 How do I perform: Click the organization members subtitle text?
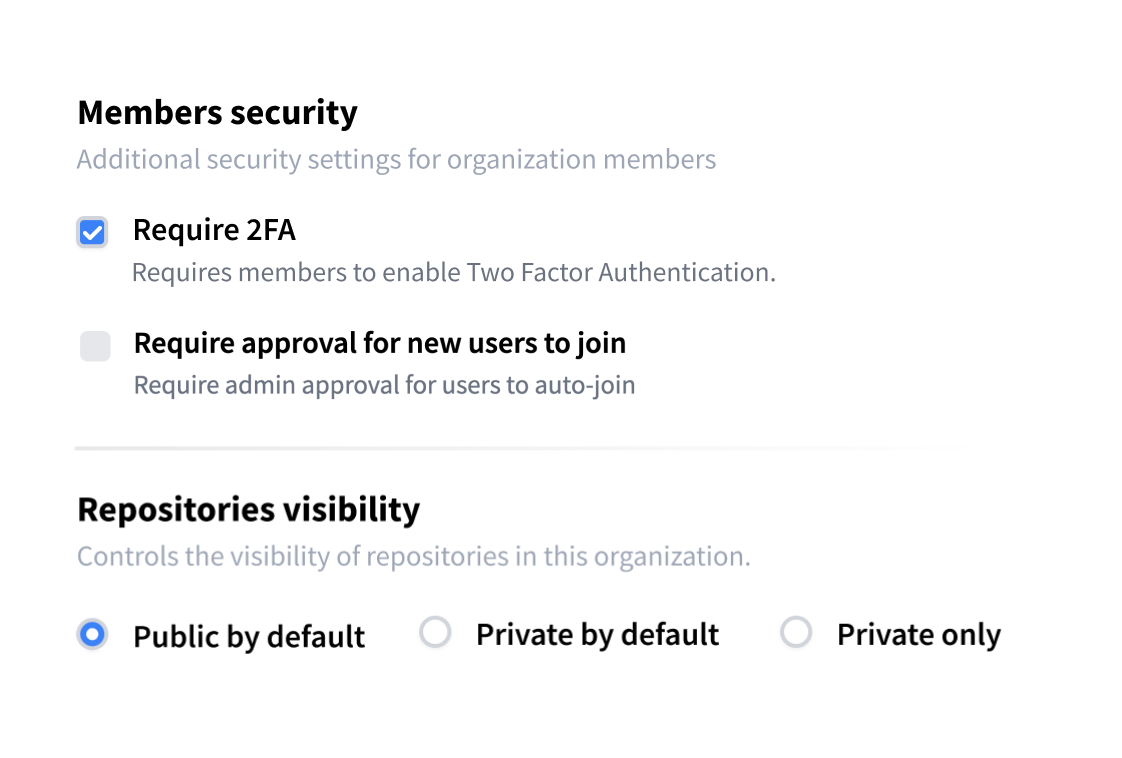pos(397,159)
